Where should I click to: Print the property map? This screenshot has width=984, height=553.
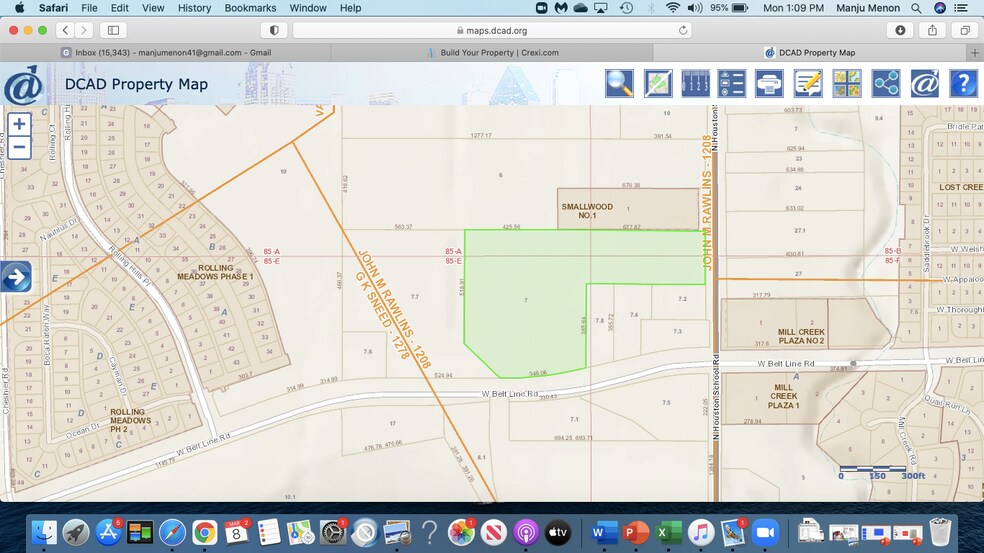point(769,83)
